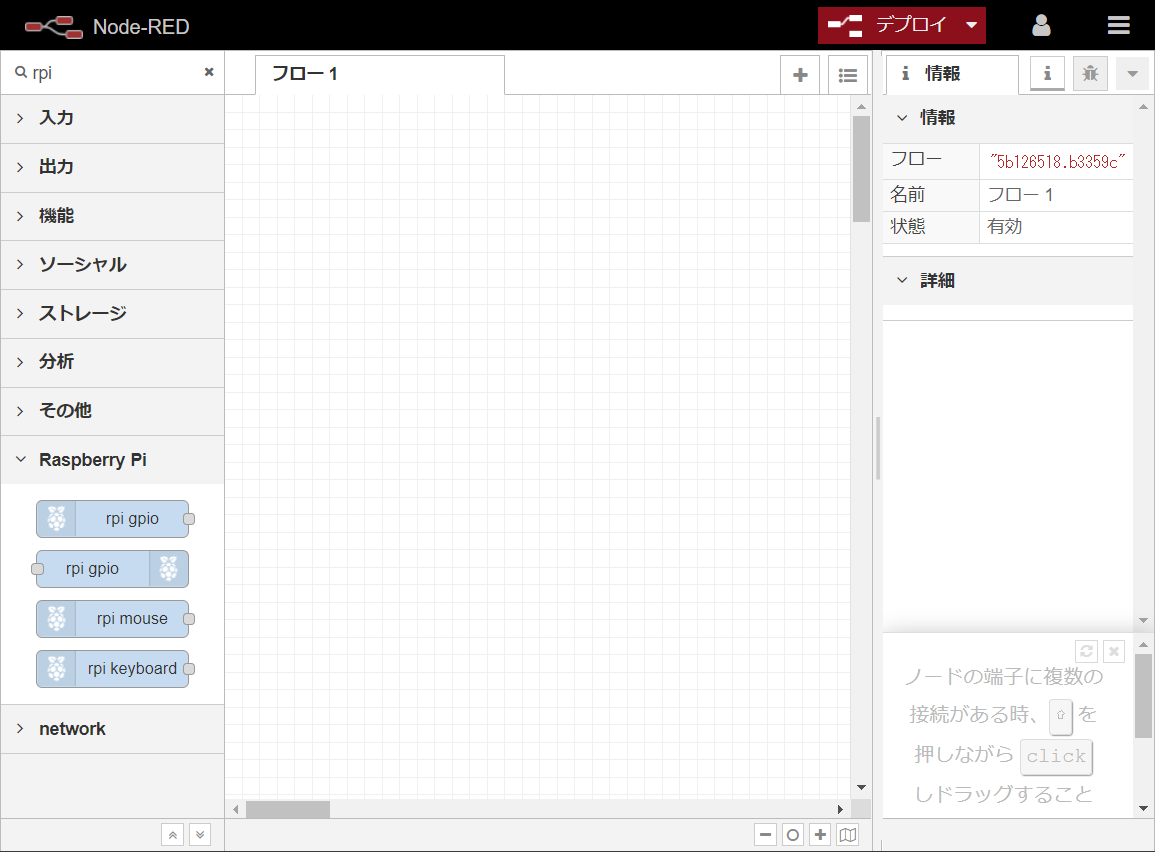Click the workspace scroll down arrow
Image resolution: width=1155 pixels, height=852 pixels.
tap(861, 788)
